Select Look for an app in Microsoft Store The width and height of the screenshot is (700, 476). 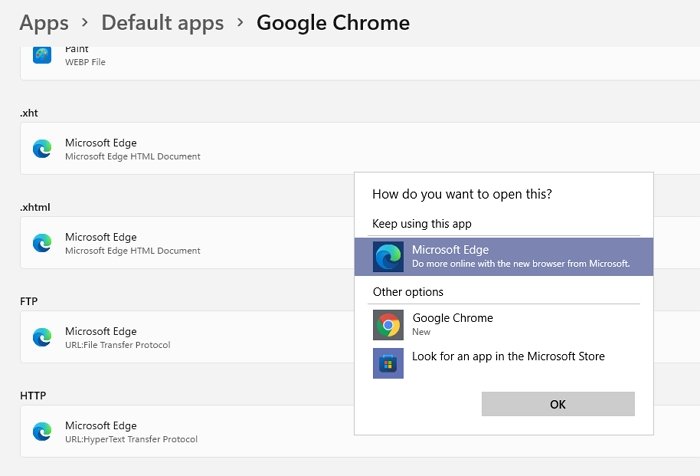click(508, 357)
